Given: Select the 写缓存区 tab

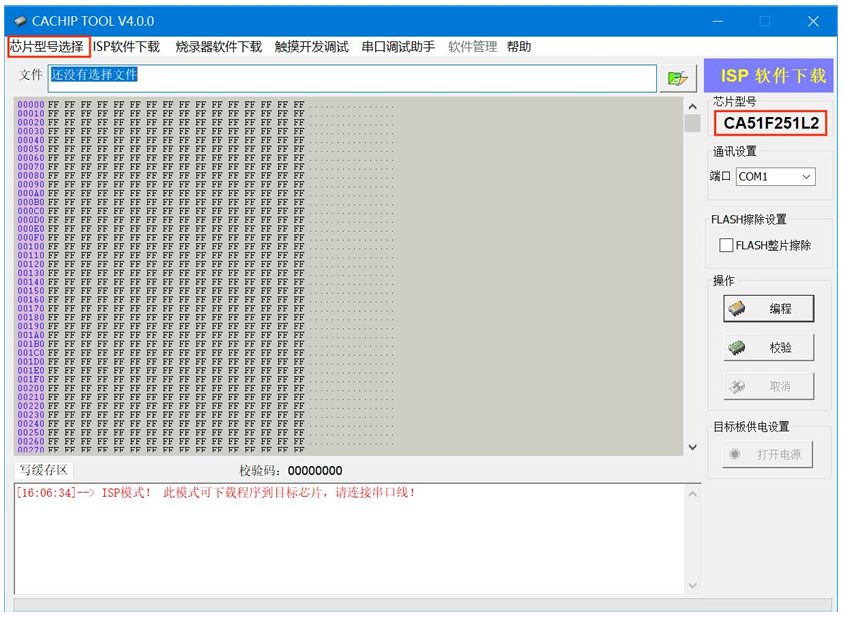Looking at the screenshot, I should [44, 470].
